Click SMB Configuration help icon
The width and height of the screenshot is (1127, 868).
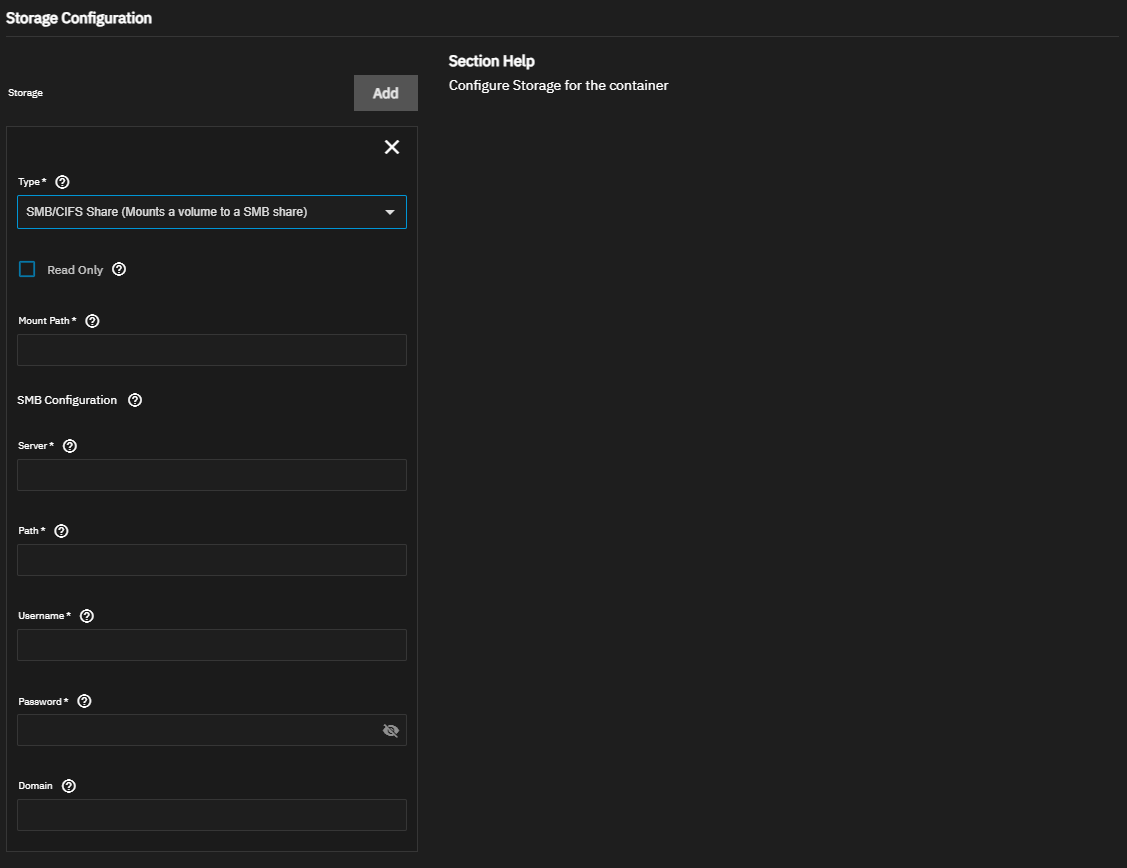pos(135,400)
